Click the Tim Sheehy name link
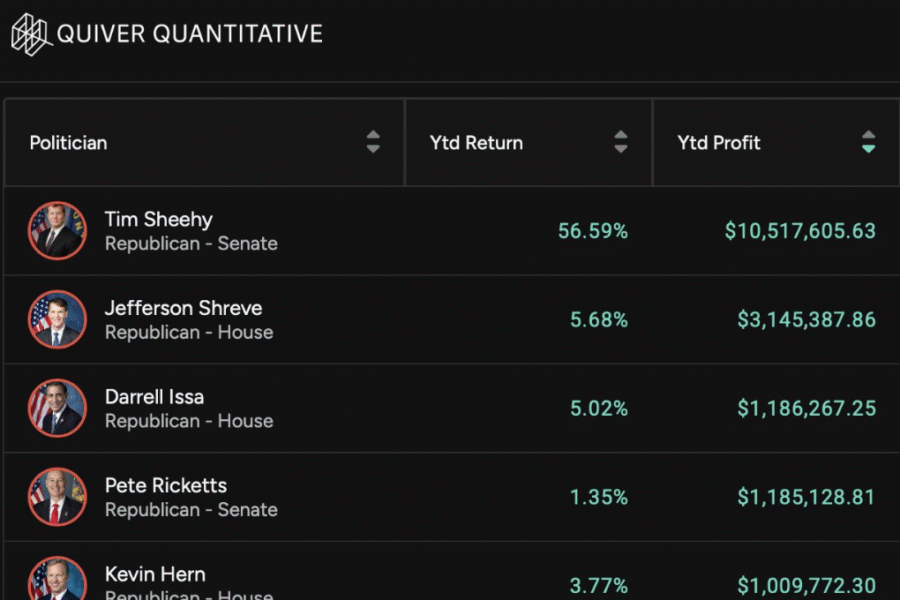This screenshot has width=900, height=600. pos(158,219)
